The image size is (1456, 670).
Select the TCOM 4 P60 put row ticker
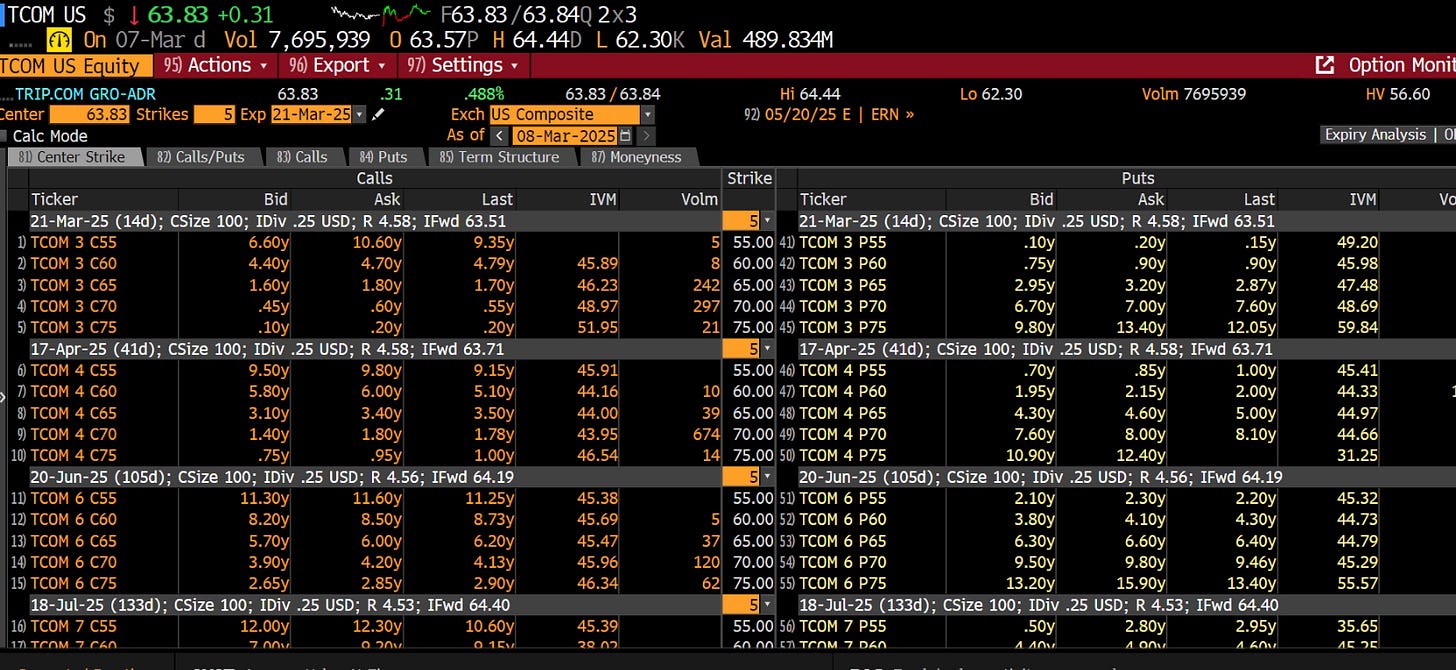(843, 392)
